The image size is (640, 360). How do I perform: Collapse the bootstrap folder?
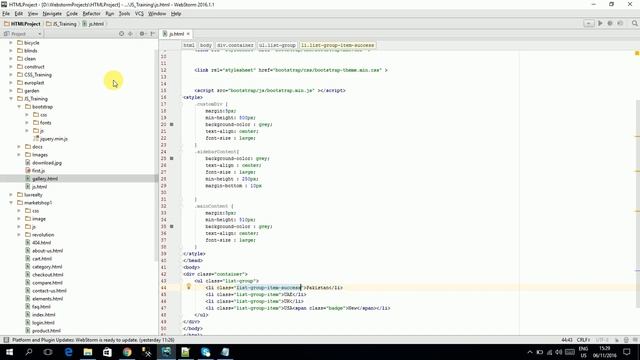tap(19, 107)
